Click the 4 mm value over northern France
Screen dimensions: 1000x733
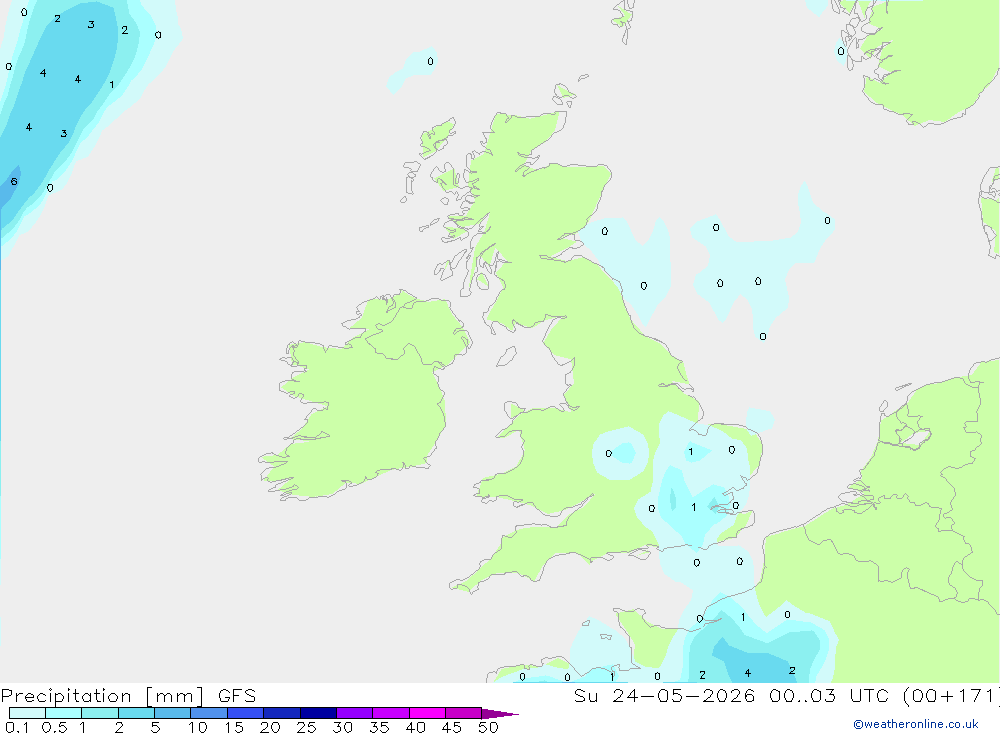pos(747,673)
